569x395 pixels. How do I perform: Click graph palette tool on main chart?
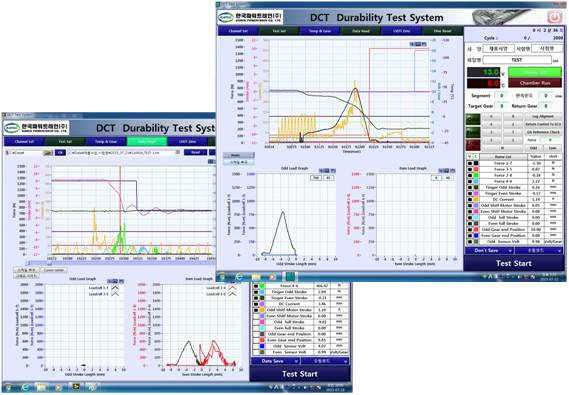pos(418,44)
